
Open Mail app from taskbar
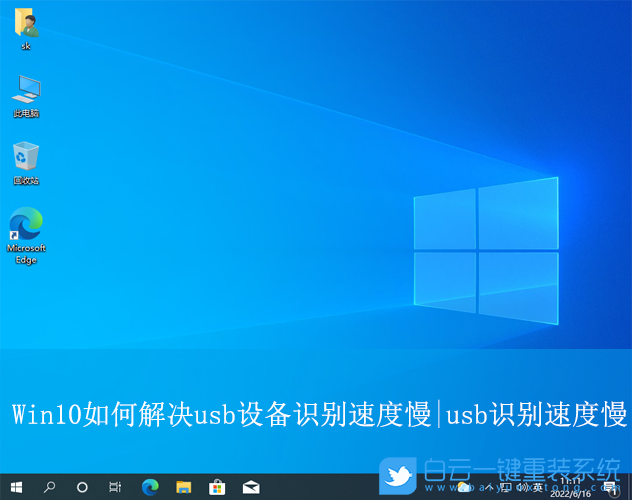tap(251, 487)
